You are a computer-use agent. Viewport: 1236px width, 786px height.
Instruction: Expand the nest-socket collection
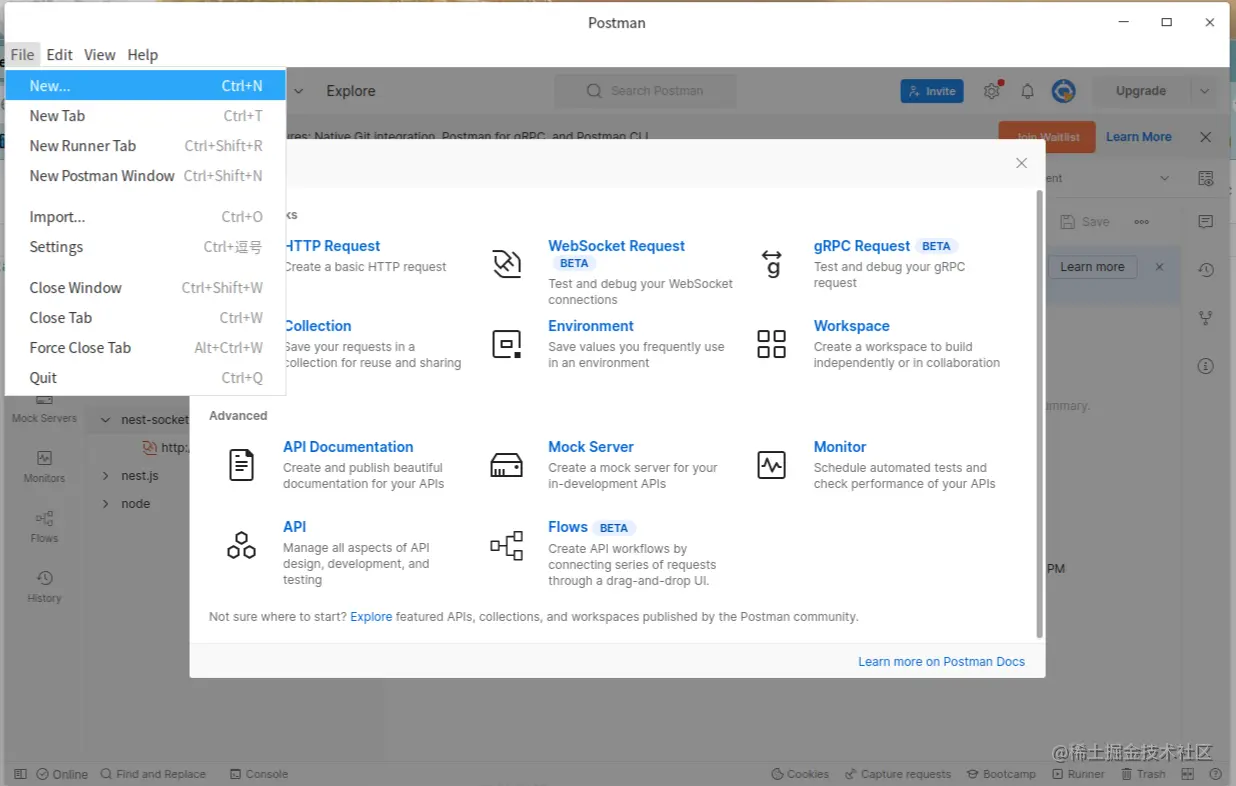[x=105, y=420]
